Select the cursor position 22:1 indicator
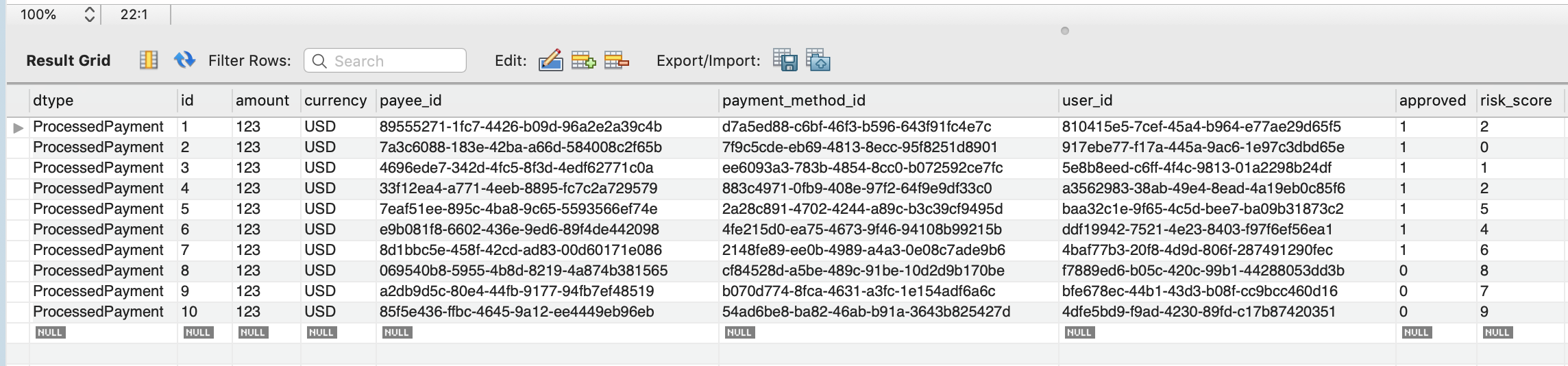This screenshot has height=366, width=1568. [x=134, y=14]
